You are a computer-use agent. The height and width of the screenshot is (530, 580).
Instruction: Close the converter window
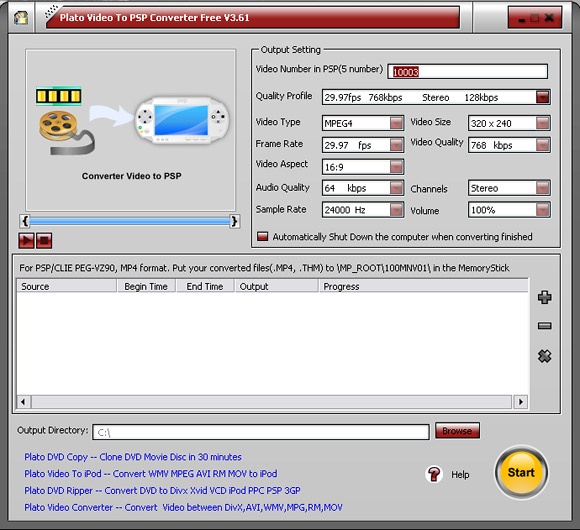point(549,18)
